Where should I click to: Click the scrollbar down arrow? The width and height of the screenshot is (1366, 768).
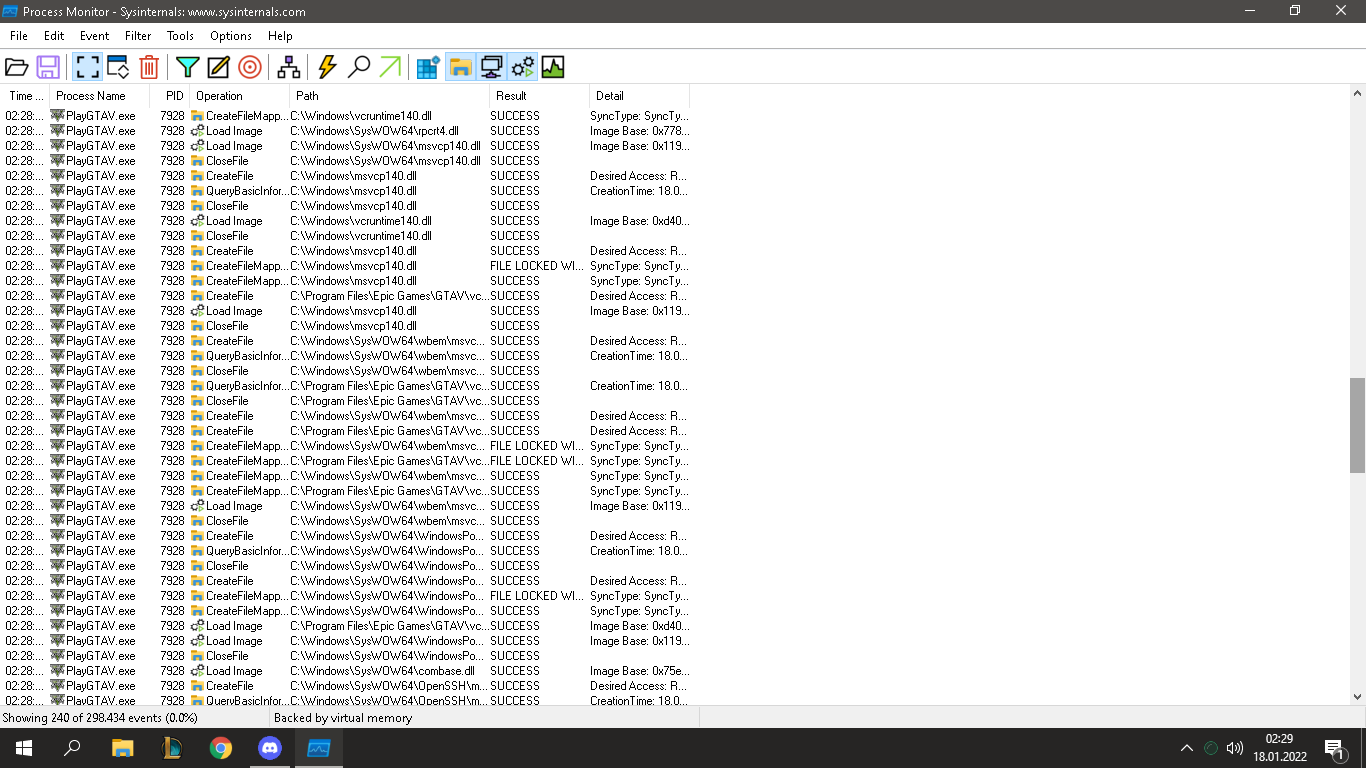[1357, 697]
